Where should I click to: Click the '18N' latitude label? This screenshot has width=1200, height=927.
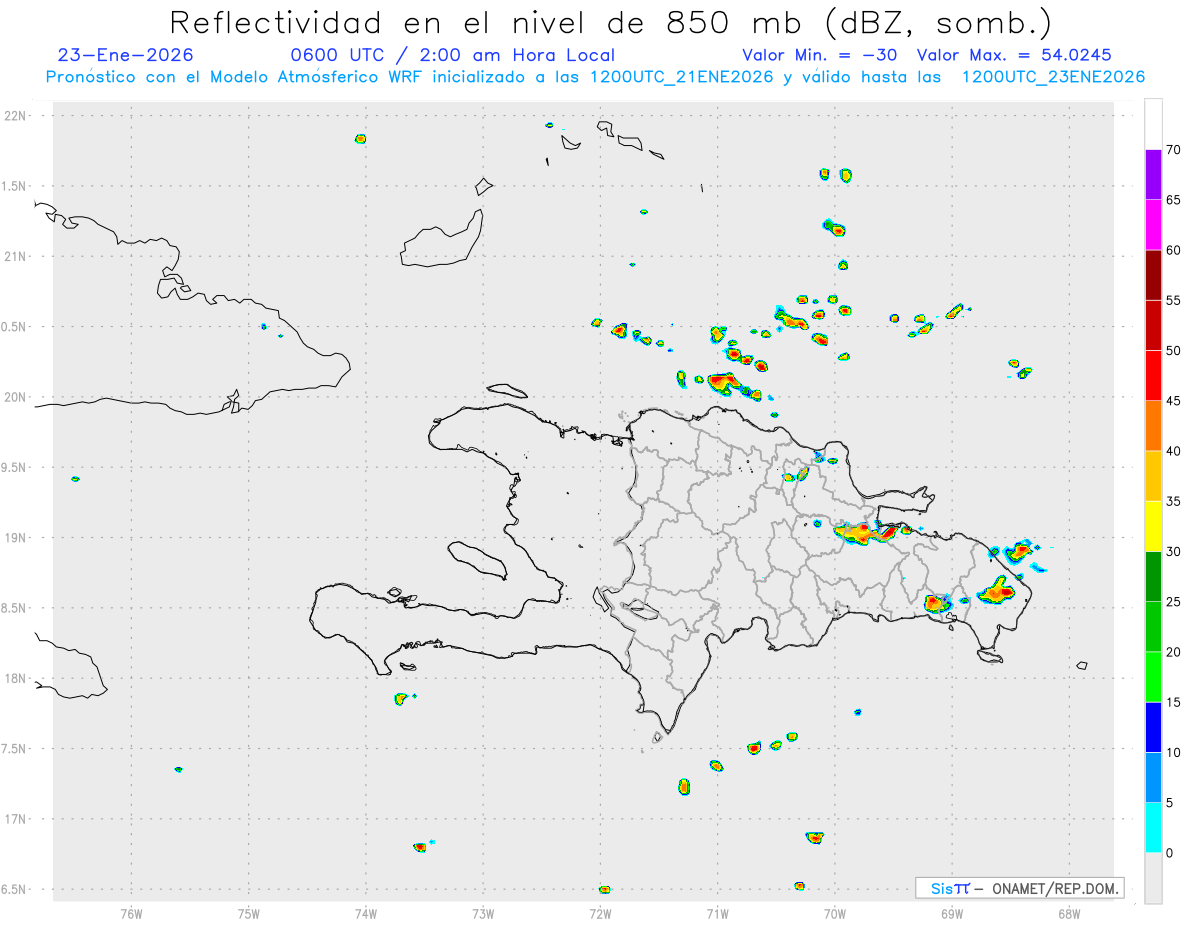pyautogui.click(x=16, y=679)
